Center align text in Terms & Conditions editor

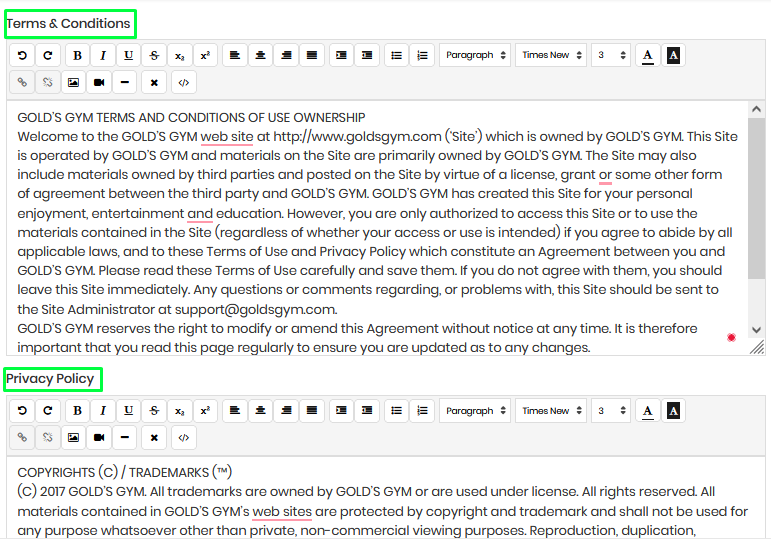pos(260,55)
